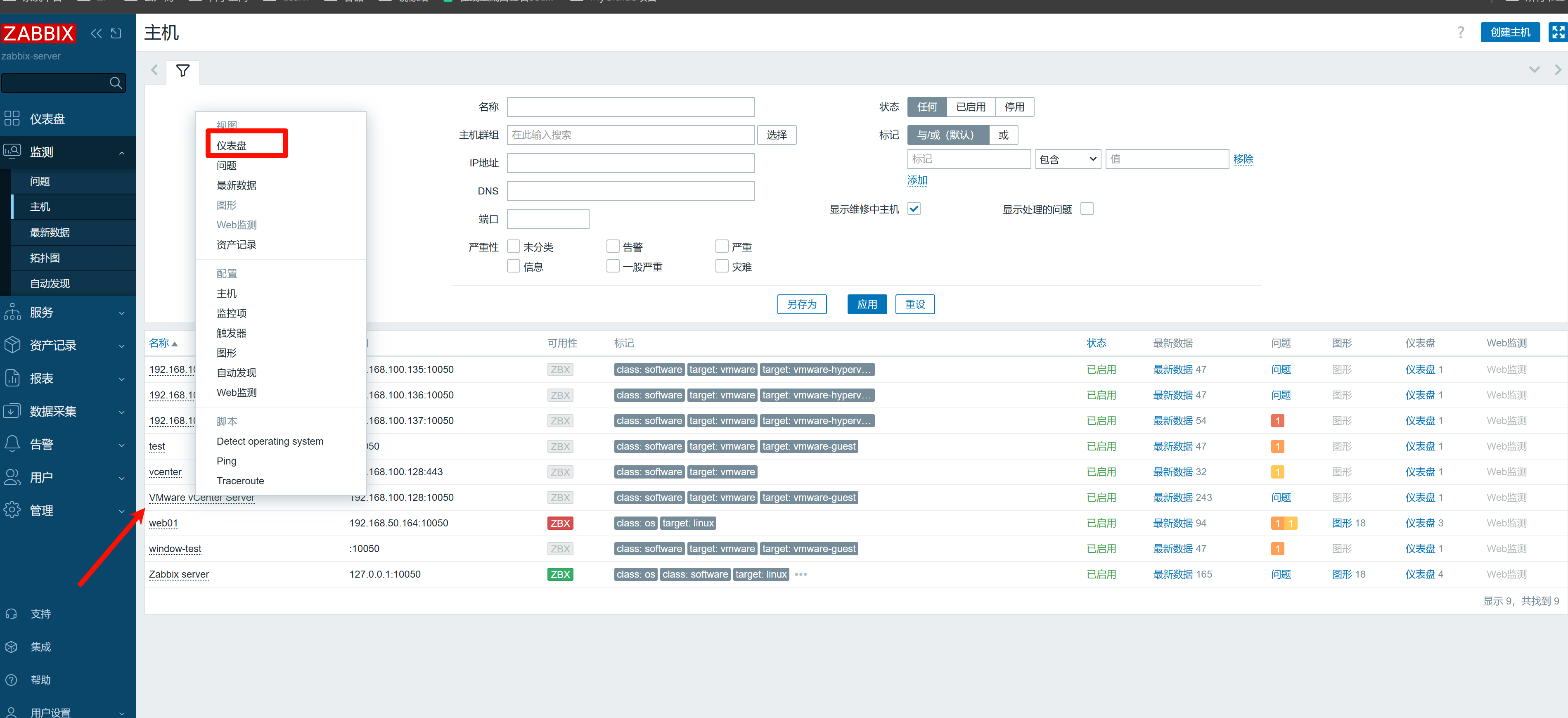Click the 名称 filter input field
Image resolution: width=1568 pixels, height=718 pixels.
point(630,107)
